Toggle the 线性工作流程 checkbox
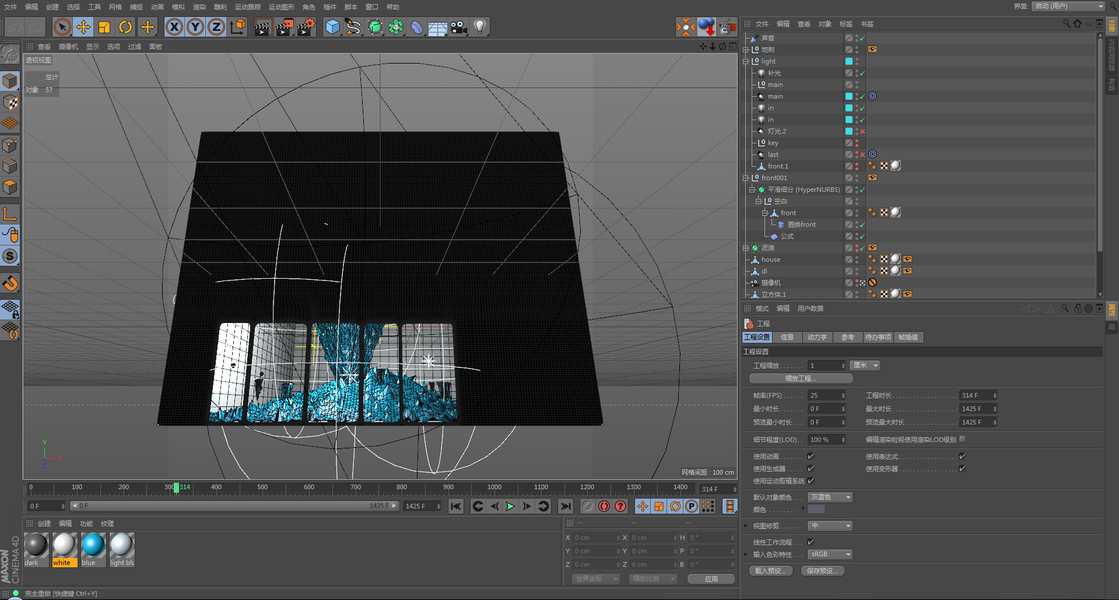 (810, 542)
